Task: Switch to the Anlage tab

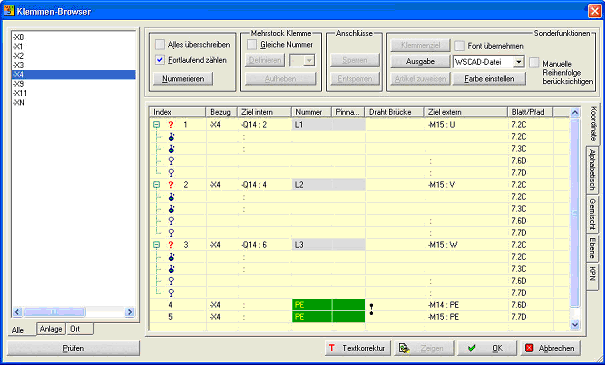Action: (x=51, y=329)
